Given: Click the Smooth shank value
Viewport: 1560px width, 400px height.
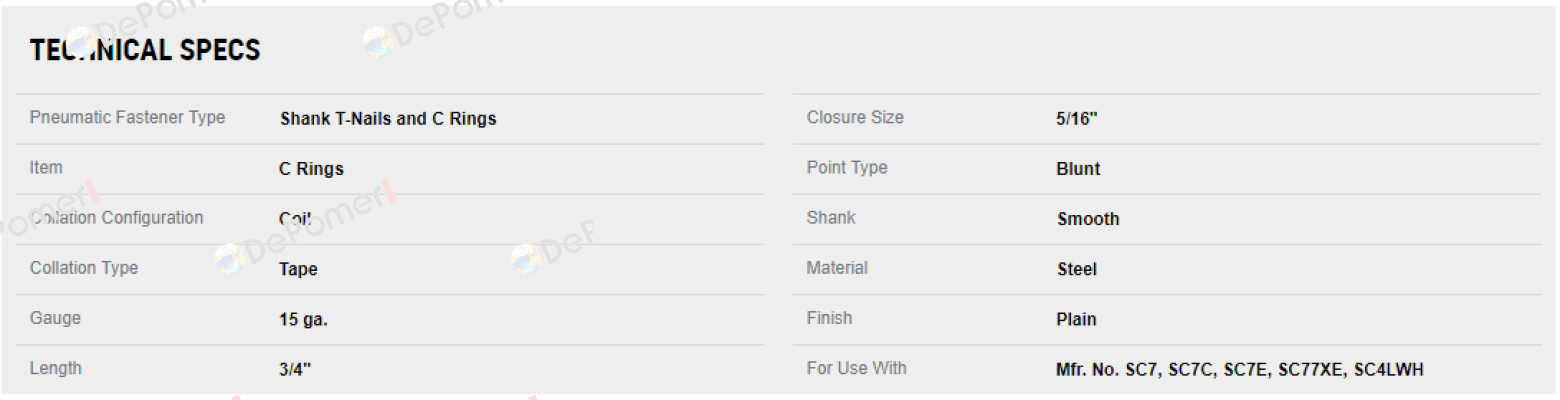Looking at the screenshot, I should point(1088,219).
